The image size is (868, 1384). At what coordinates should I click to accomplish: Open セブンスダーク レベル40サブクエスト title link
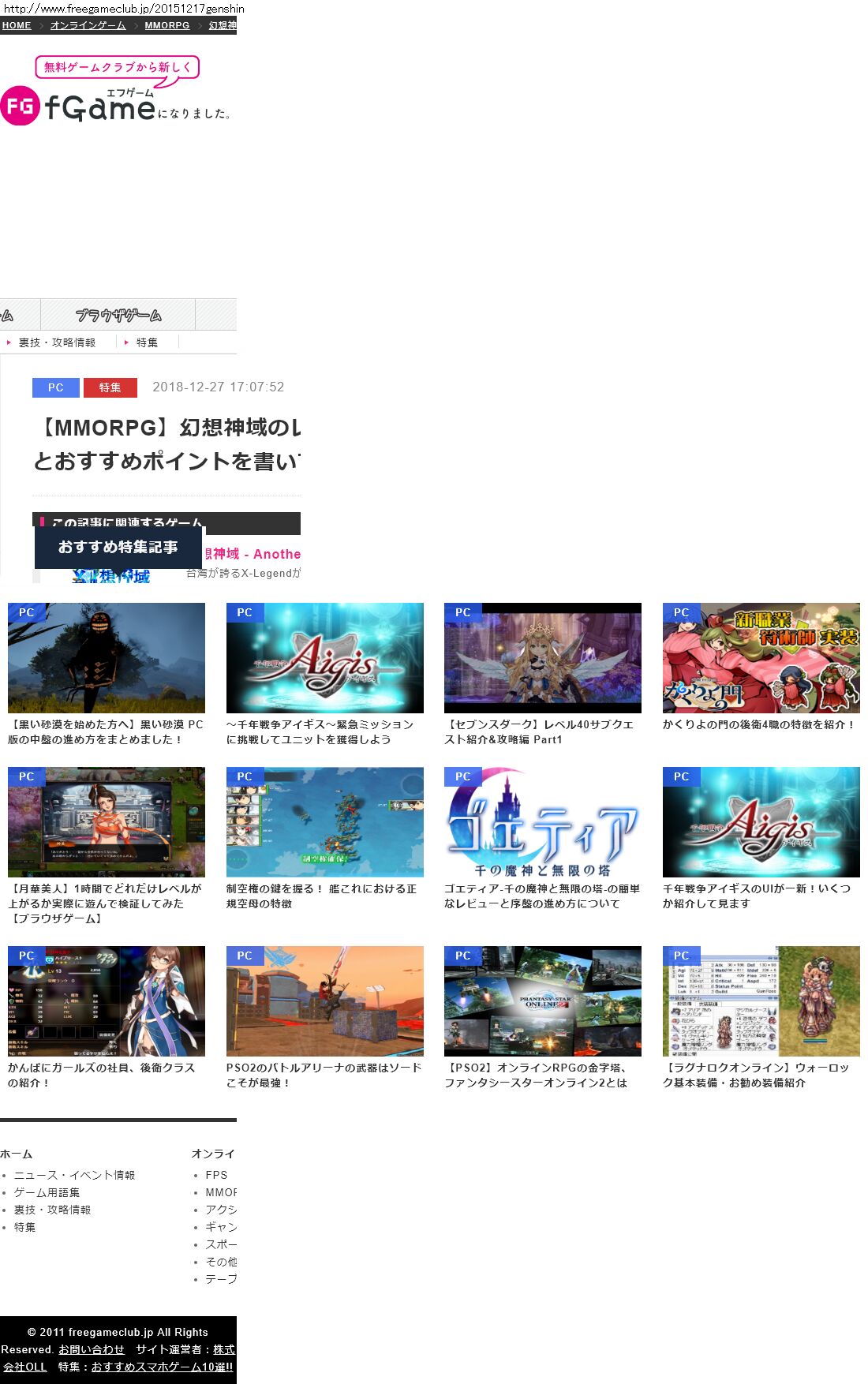(x=539, y=732)
